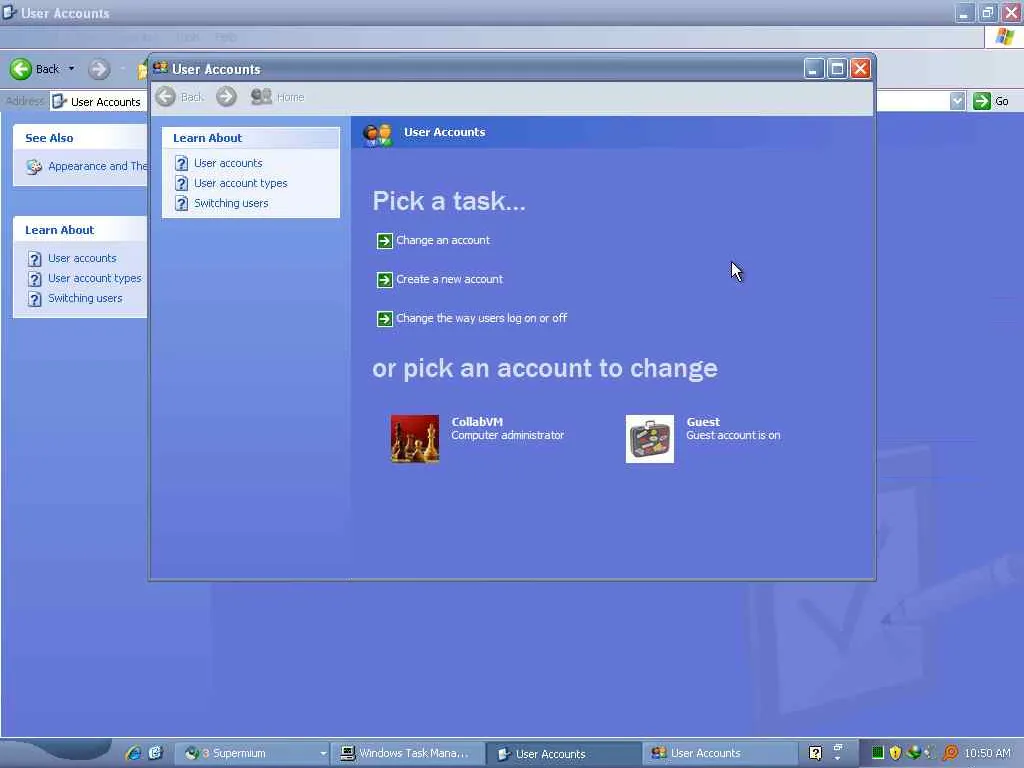Click the Windows flag logo in the background window
The height and width of the screenshot is (768, 1024).
[x=1004, y=37]
